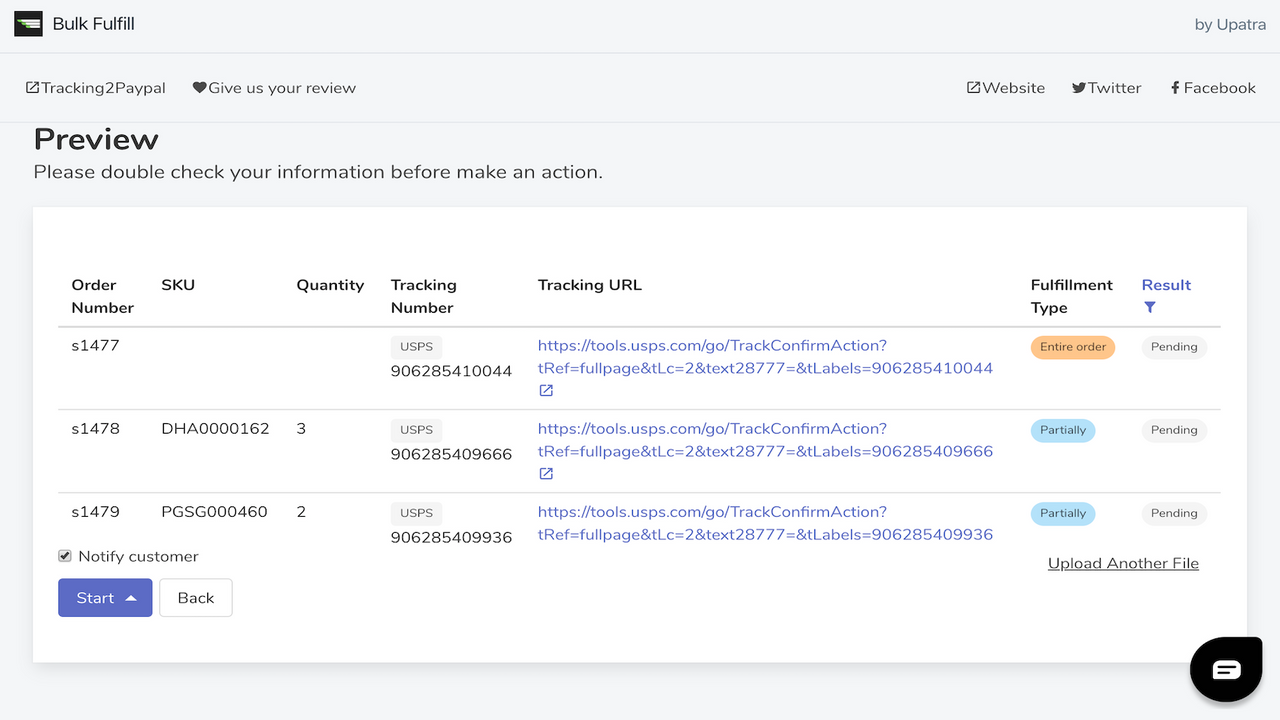Open the Twitter link
This screenshot has height=720, width=1280.
[x=1106, y=88]
